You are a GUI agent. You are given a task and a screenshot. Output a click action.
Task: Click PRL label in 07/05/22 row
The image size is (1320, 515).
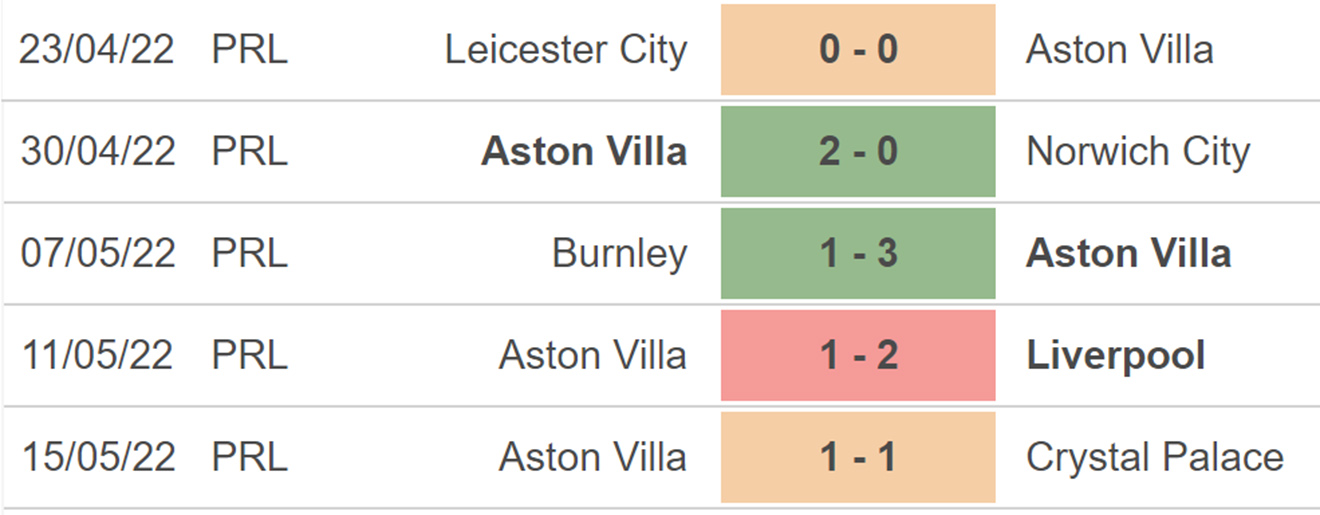(250, 254)
